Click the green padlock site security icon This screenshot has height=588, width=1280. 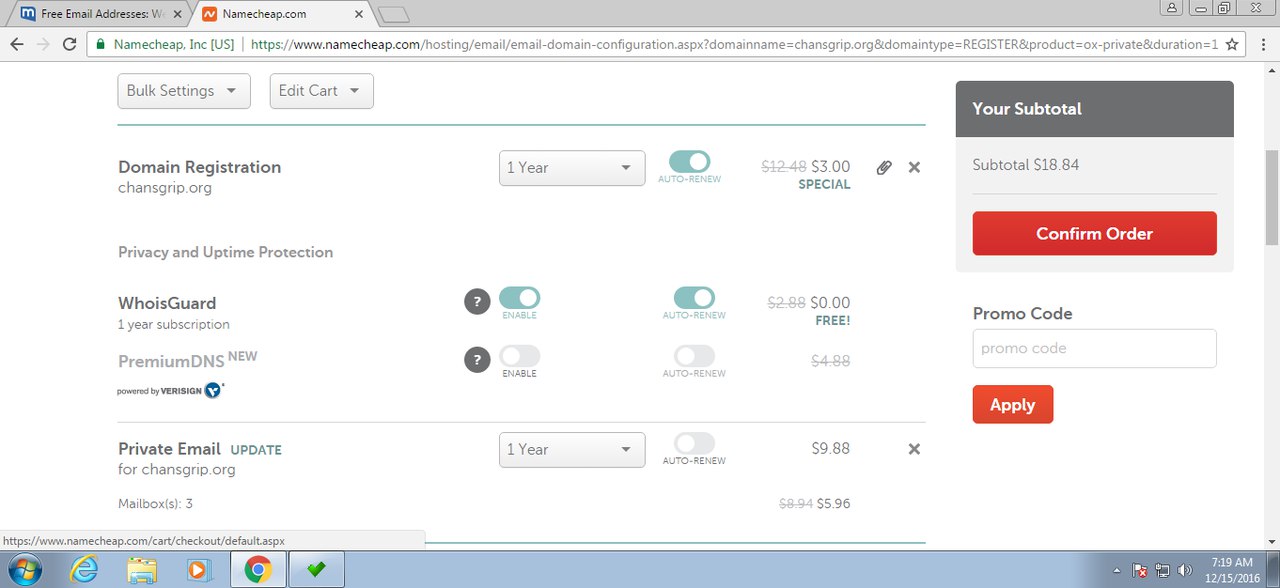100,44
